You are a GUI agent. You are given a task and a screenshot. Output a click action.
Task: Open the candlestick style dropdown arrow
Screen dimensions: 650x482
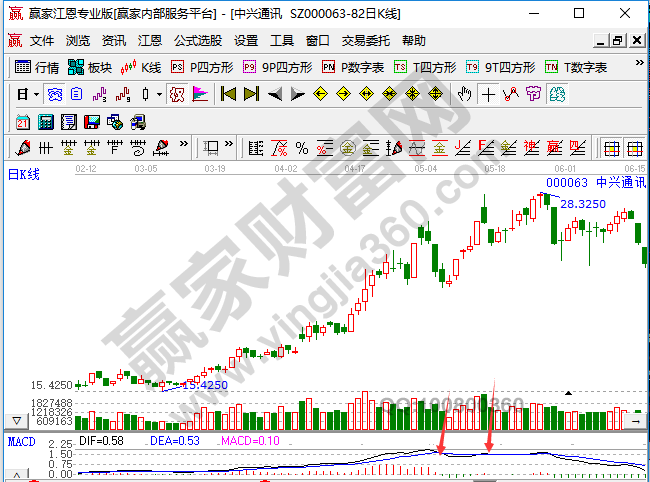click(x=158, y=94)
